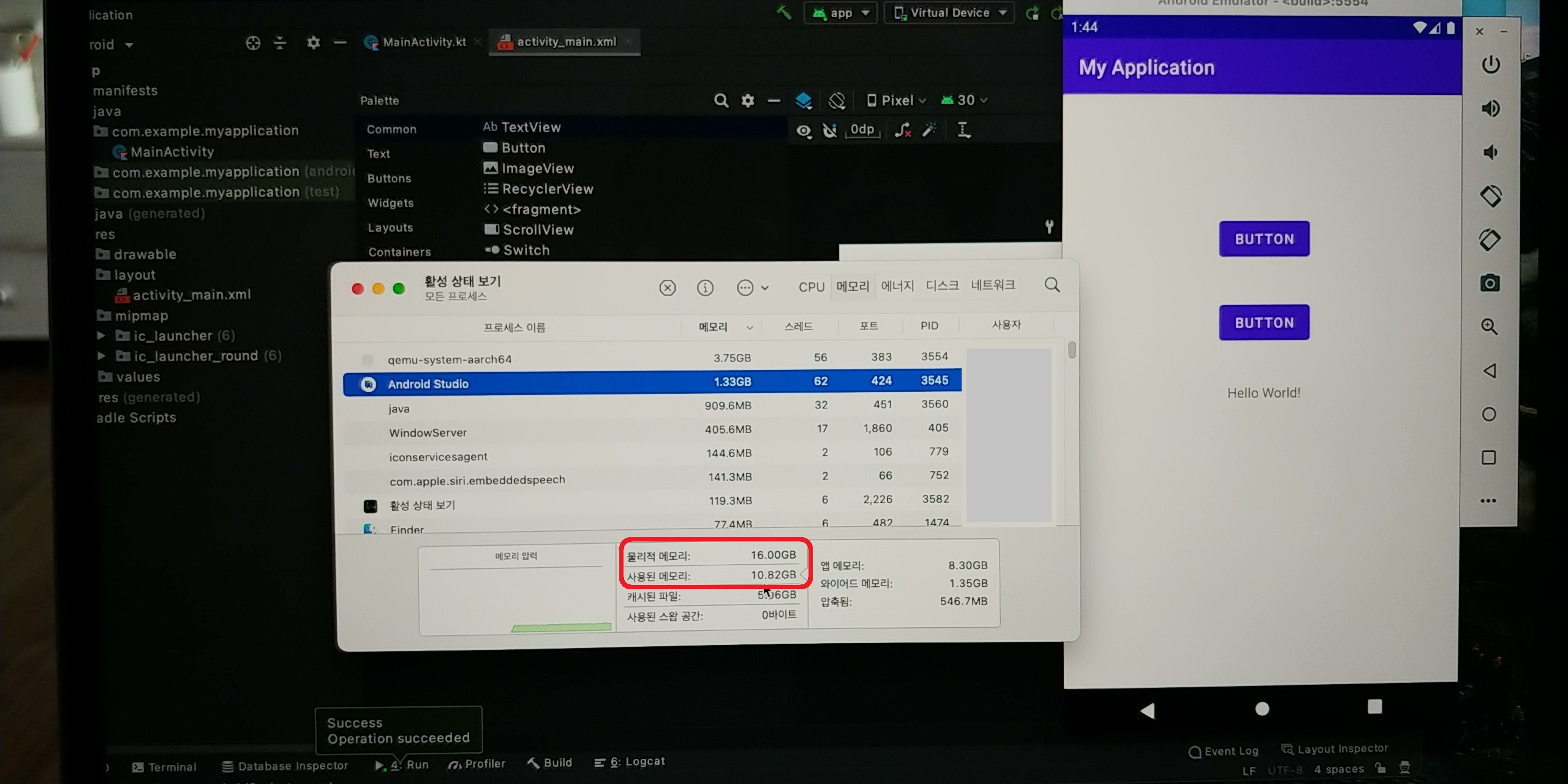
Task: Click orientation for preview icon
Action: tap(837, 100)
